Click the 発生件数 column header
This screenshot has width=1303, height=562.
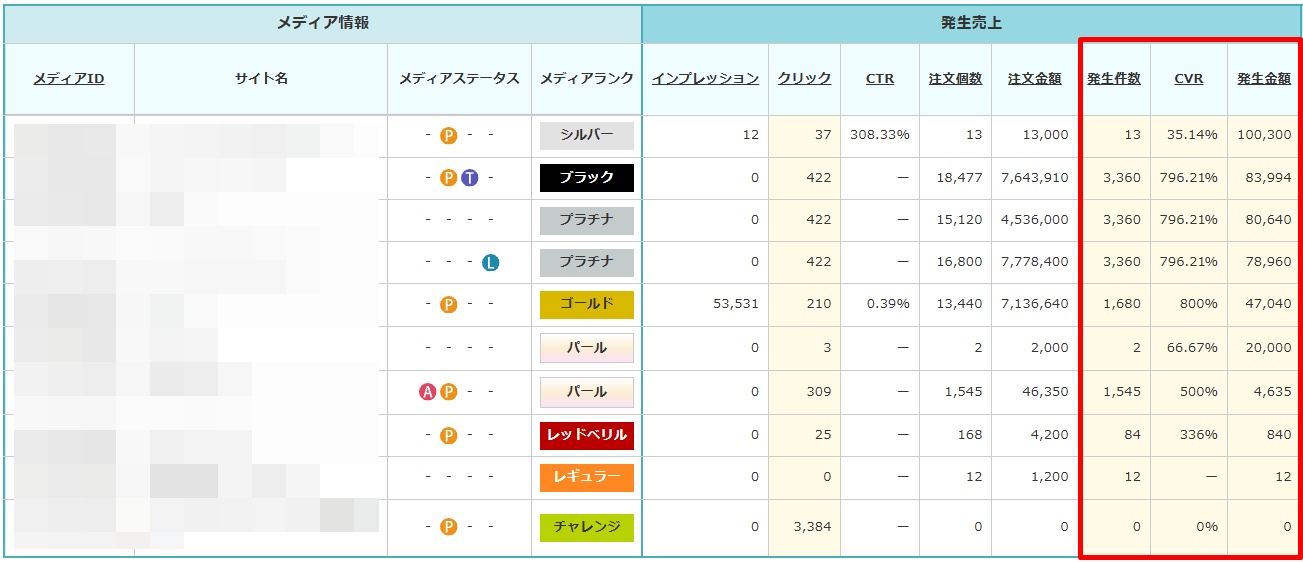point(1114,78)
